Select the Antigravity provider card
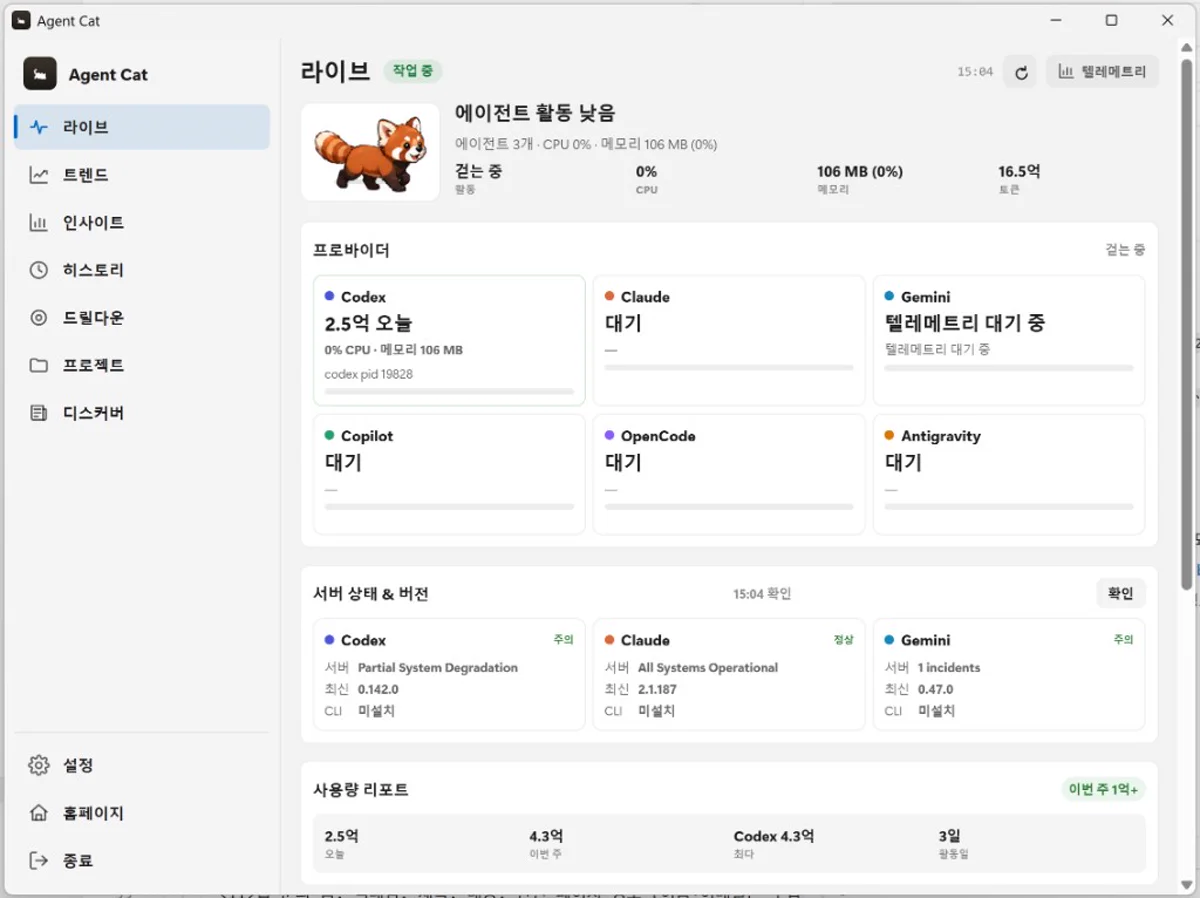 point(1009,475)
